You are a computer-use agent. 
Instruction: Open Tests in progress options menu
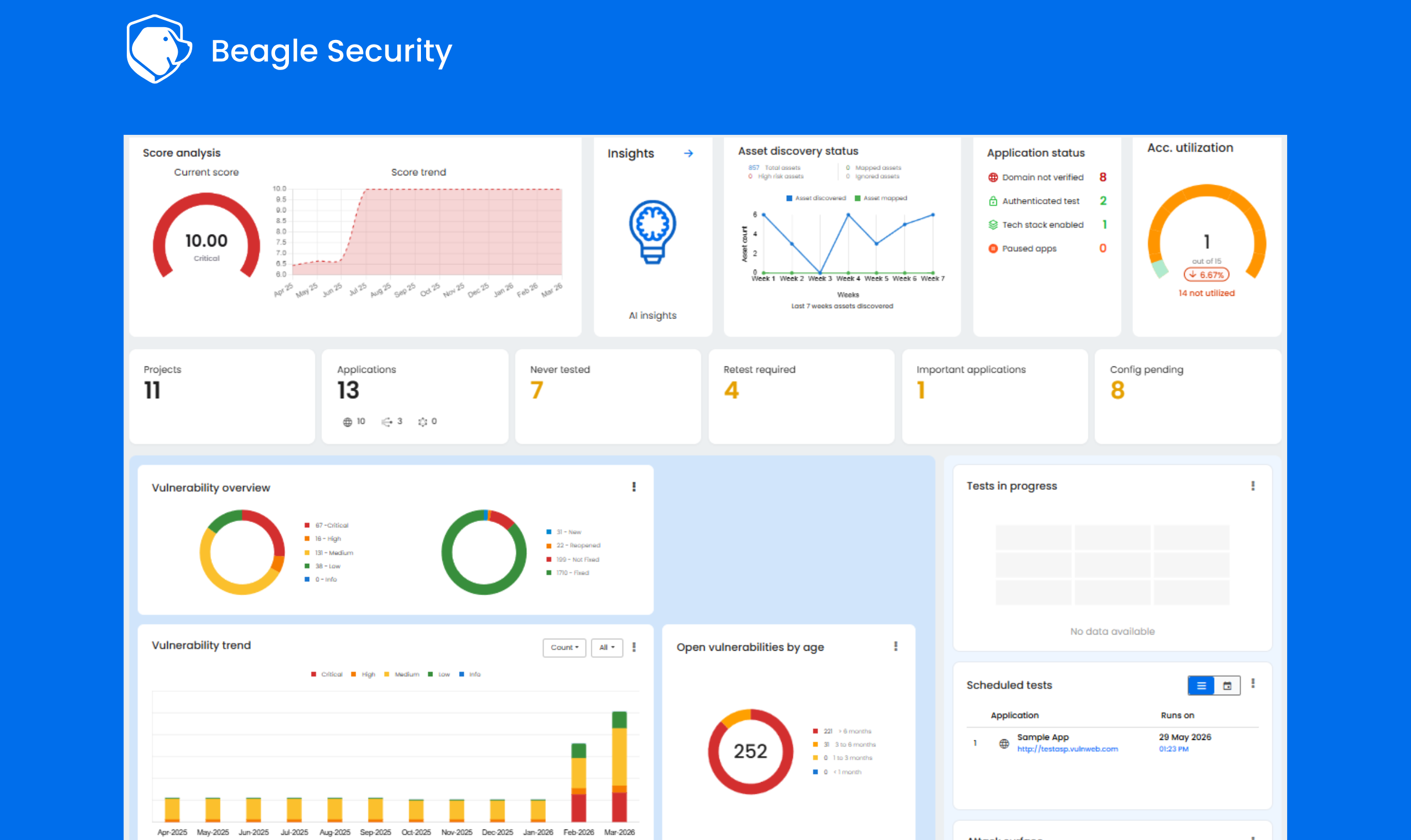pyautogui.click(x=1253, y=486)
